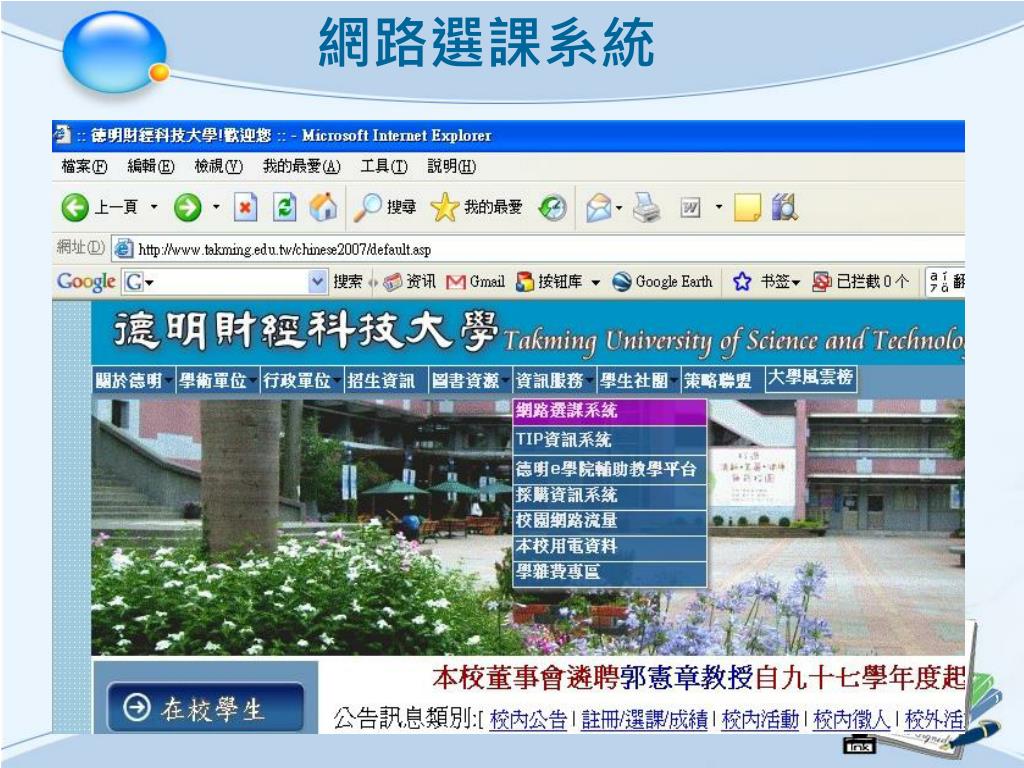The height and width of the screenshot is (768, 1024).
Task: Click the address bar page icon
Action: coord(123,248)
